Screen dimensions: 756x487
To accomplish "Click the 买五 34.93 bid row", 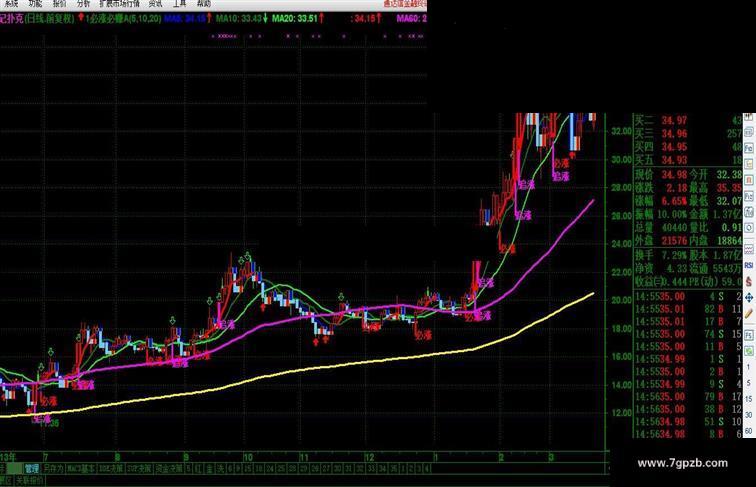I will tap(688, 160).
